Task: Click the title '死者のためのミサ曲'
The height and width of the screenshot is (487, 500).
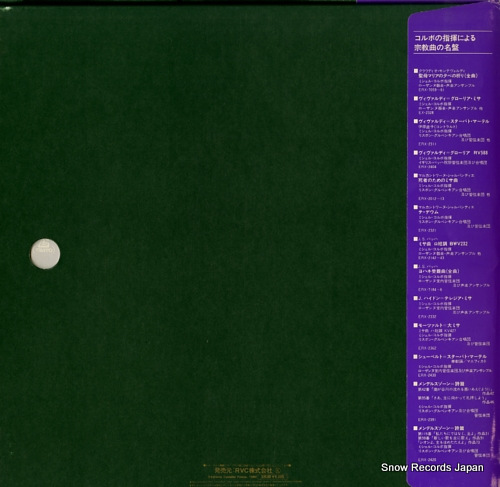Action: point(438,180)
